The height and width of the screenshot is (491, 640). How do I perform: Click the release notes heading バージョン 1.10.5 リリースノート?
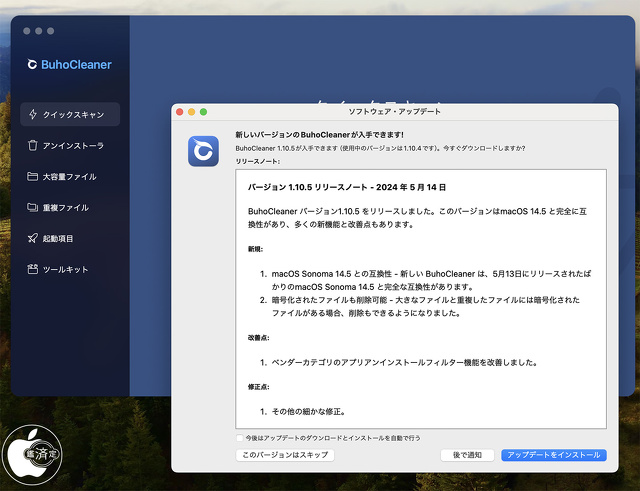[347, 187]
